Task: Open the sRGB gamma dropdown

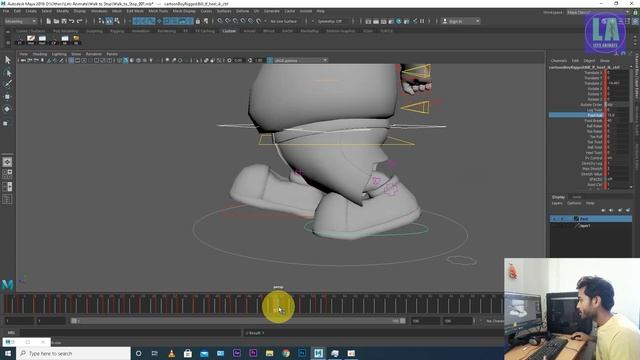Action: tap(300, 60)
